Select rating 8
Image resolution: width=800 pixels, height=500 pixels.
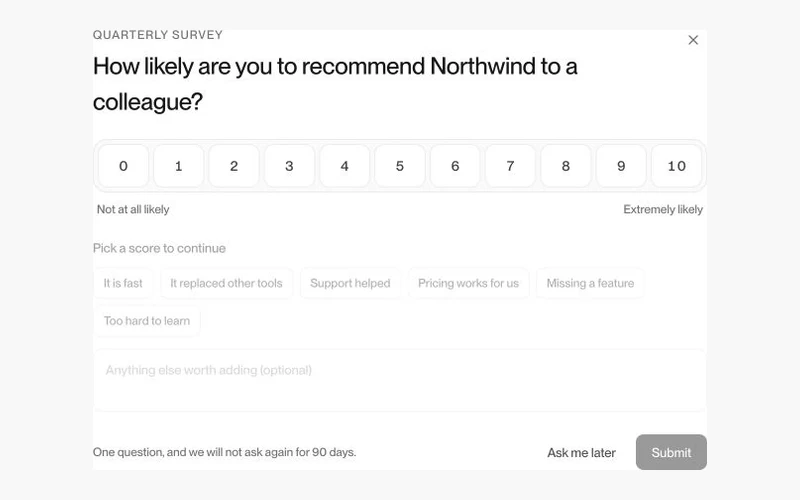[x=566, y=166]
